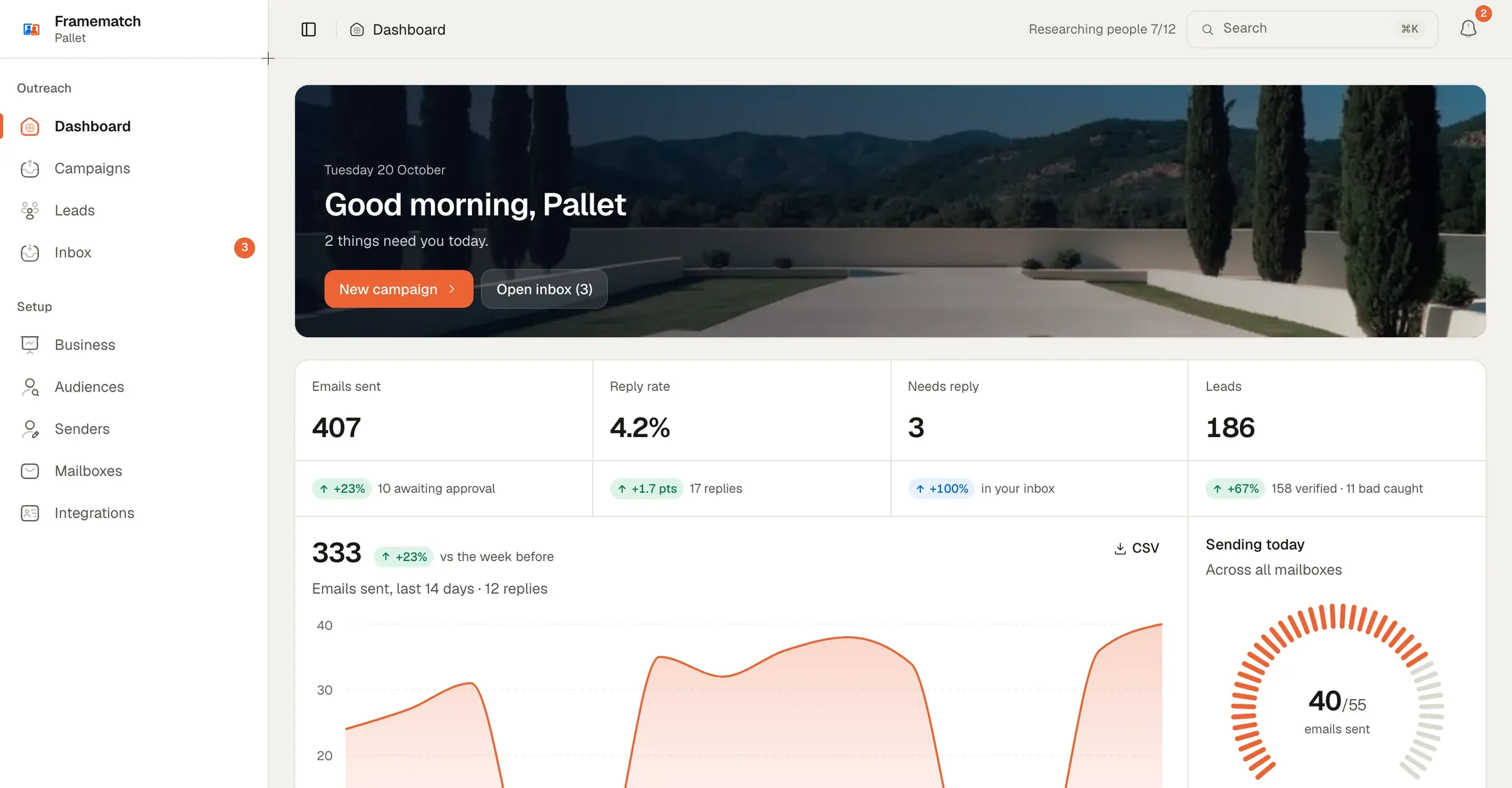Toggle the sidebar panel icon
Viewport: 1512px width, 788px height.
pyautogui.click(x=309, y=30)
